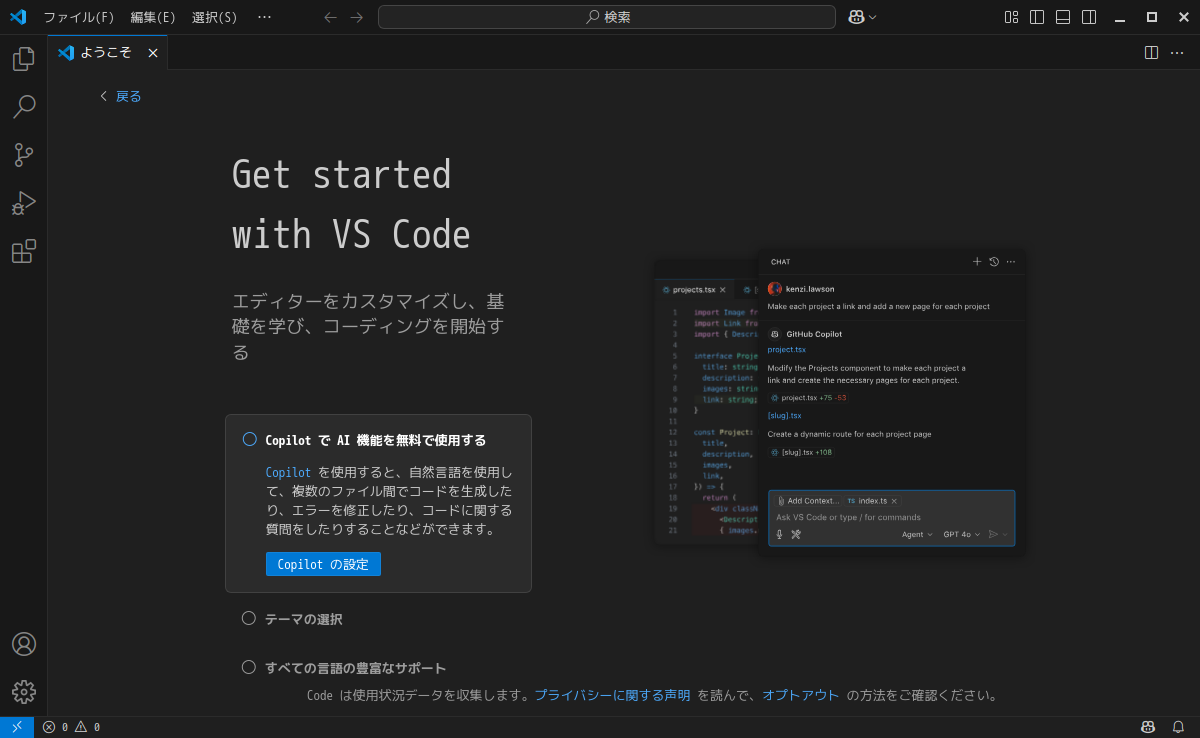The width and height of the screenshot is (1200, 738).
Task: Open editor More Actions ellipsis
Action: (x=1177, y=52)
